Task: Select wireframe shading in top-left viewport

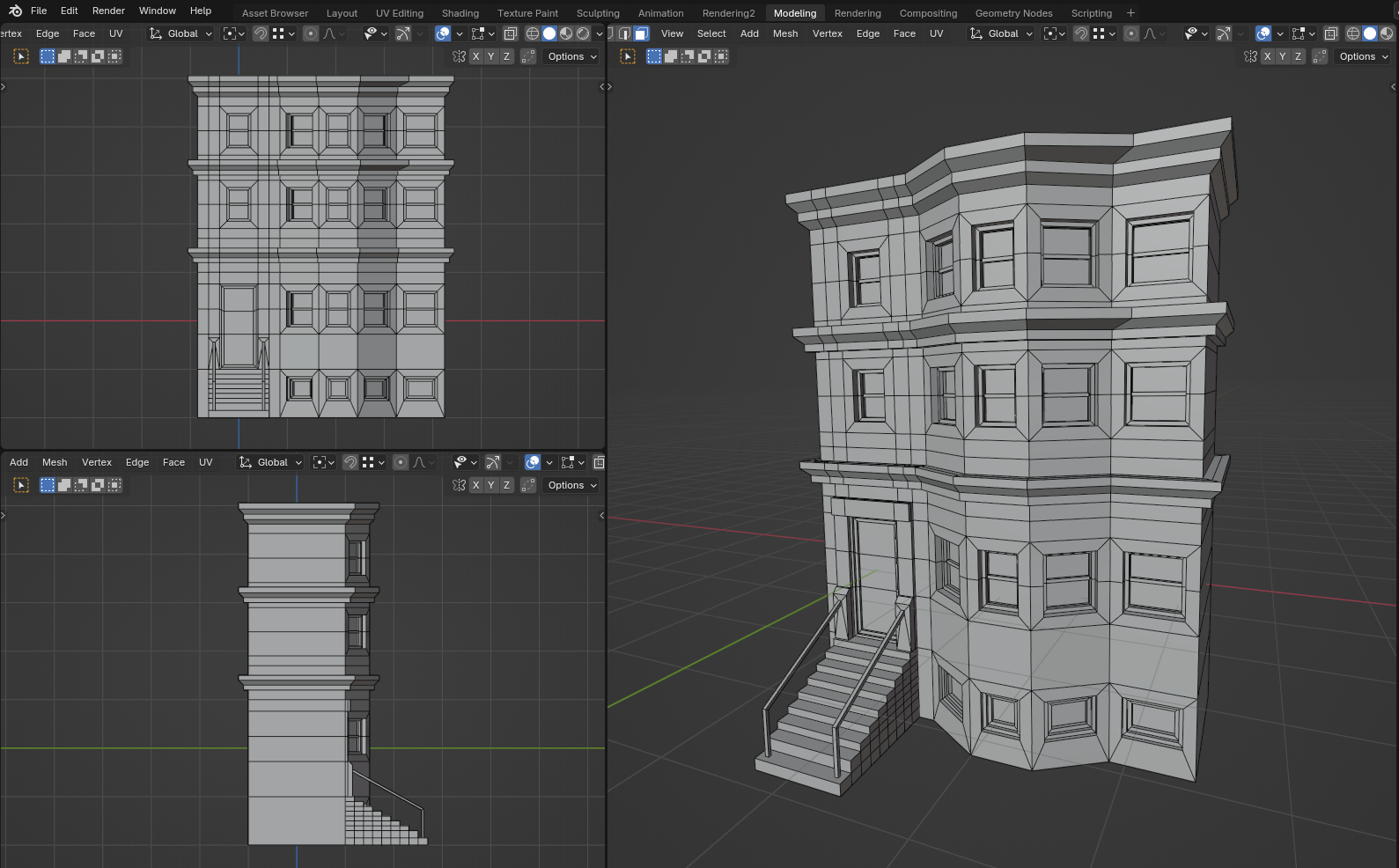Action: click(533, 33)
